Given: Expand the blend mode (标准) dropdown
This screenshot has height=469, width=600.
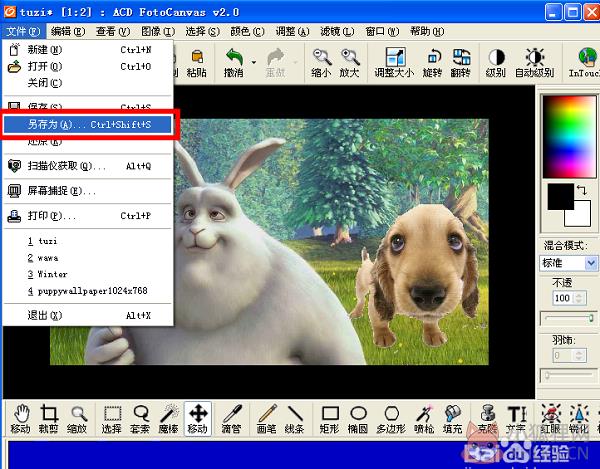Looking at the screenshot, I should 591,263.
